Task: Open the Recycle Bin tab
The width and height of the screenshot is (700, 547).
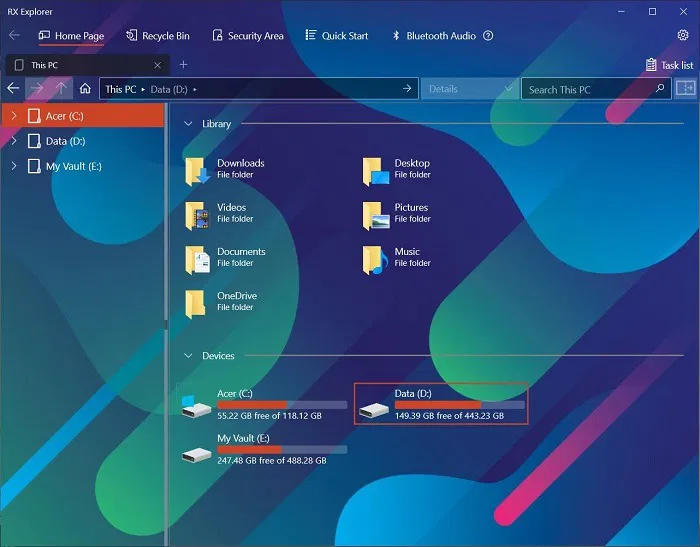Action: pos(158,36)
